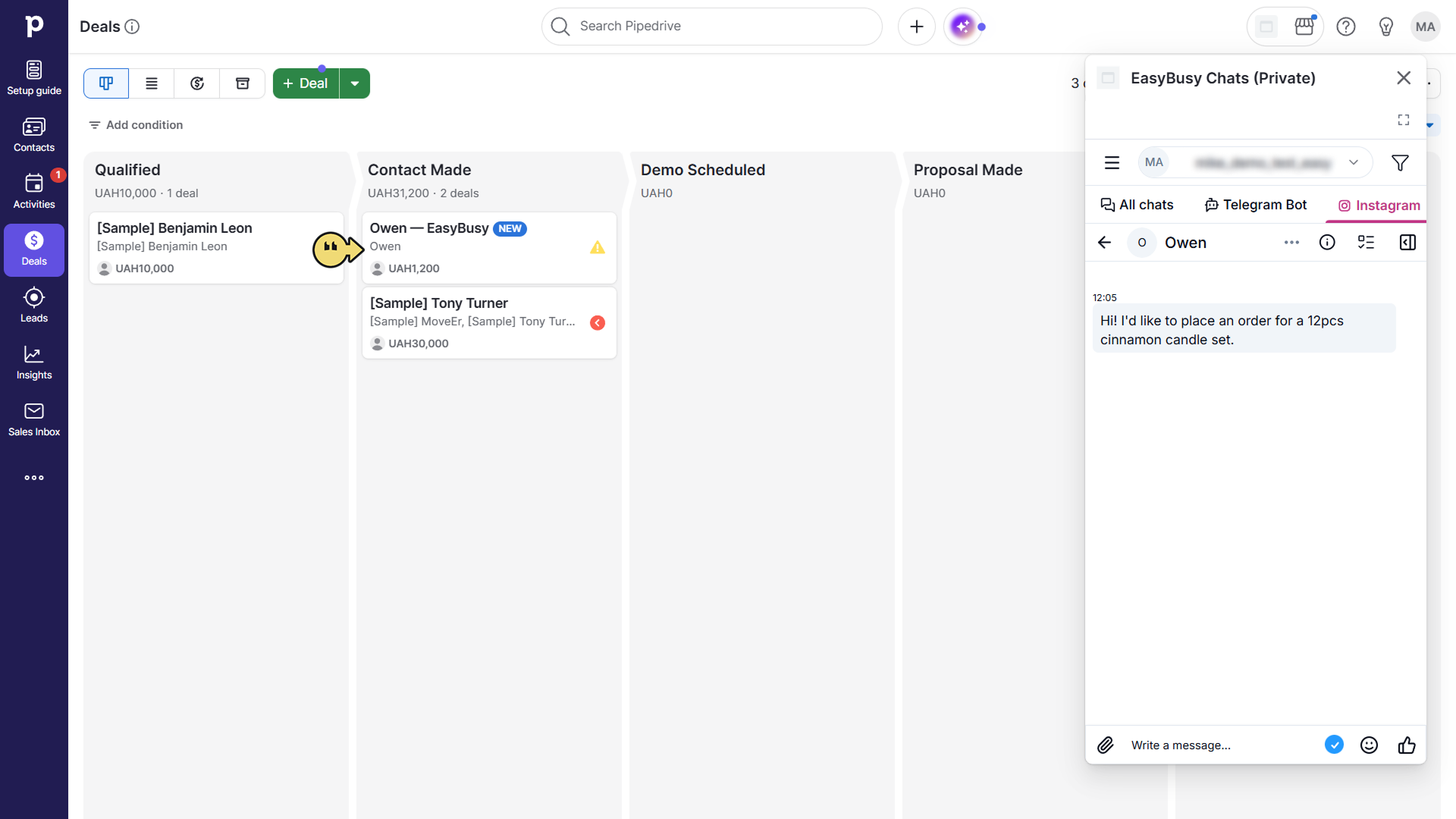Screen dimensions: 1456x819
Task: Open the Benjamin Leon sample deal card
Action: [216, 248]
